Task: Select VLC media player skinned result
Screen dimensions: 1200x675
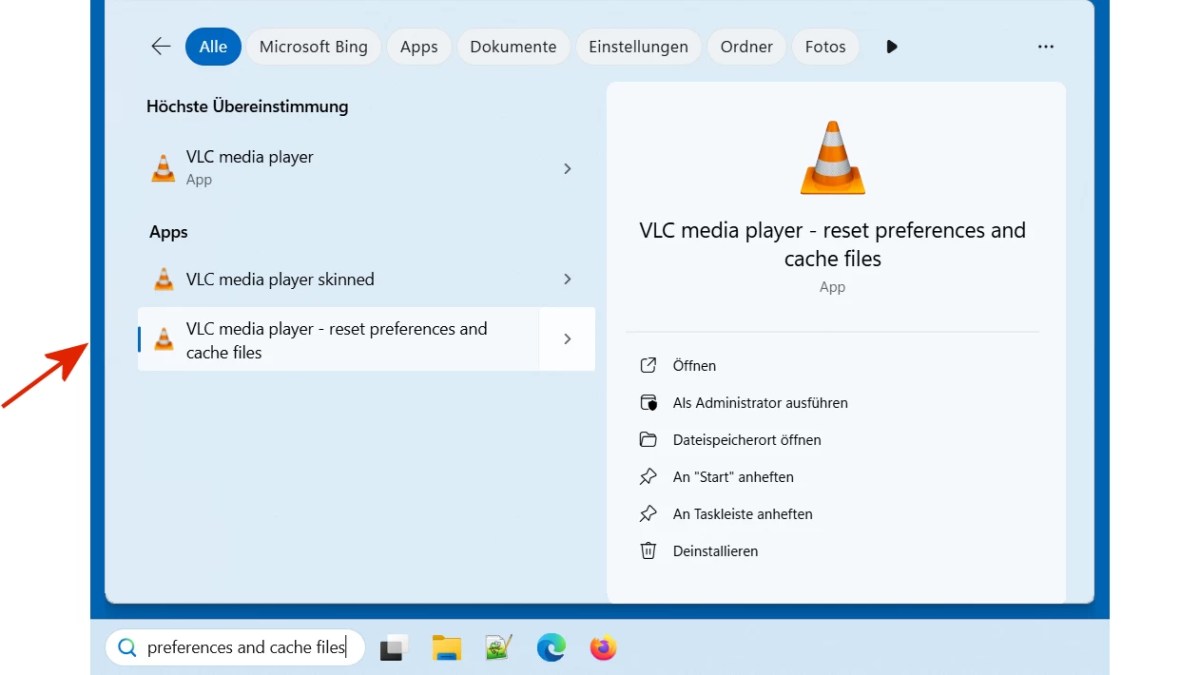Action: [x=366, y=280]
